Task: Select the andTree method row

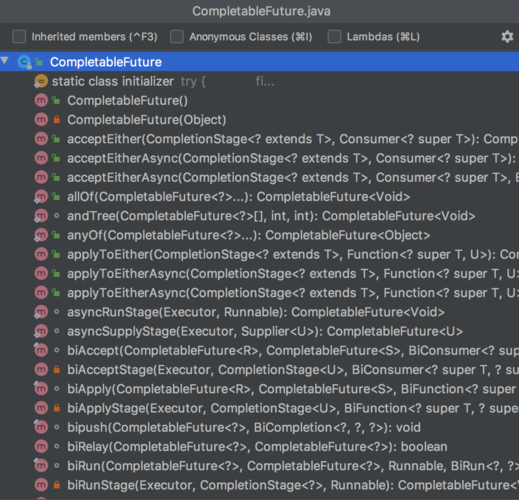Action: tap(259, 216)
